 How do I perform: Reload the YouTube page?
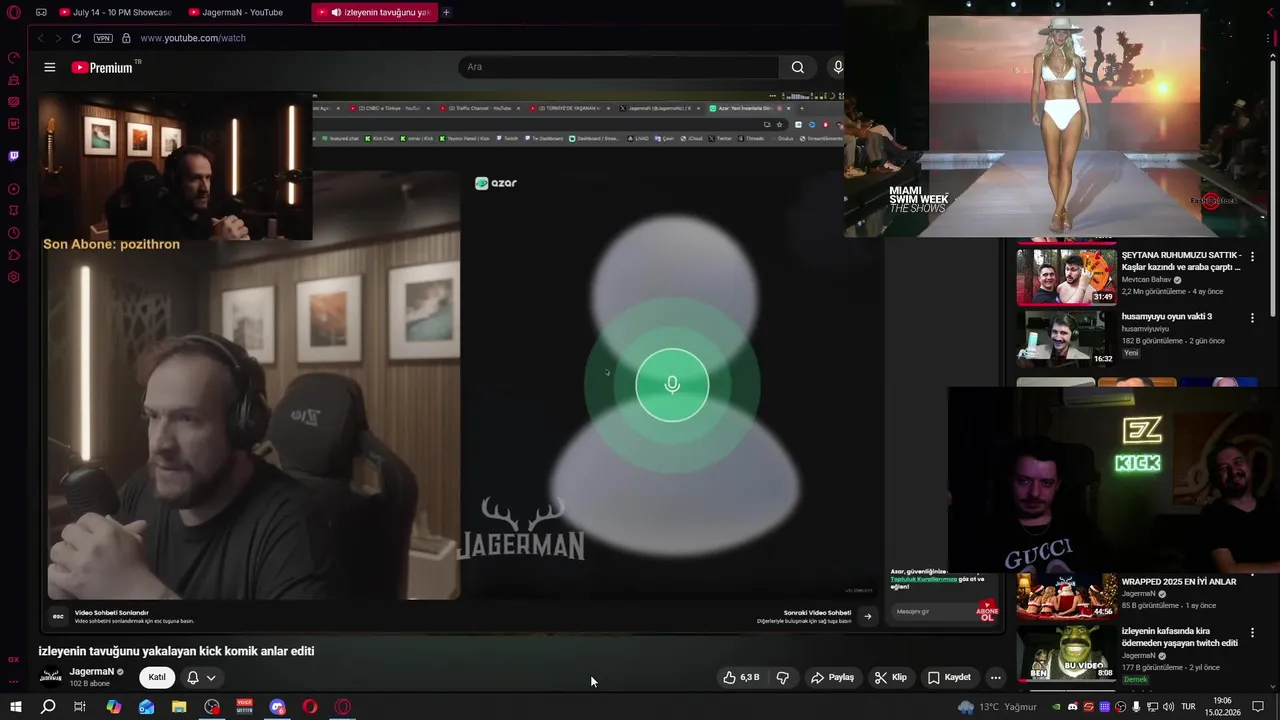pos(76,38)
